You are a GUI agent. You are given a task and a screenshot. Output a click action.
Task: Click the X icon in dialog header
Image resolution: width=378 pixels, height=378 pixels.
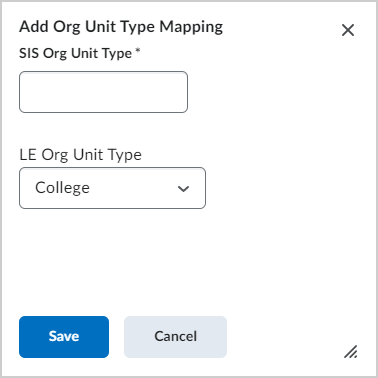coord(348,30)
